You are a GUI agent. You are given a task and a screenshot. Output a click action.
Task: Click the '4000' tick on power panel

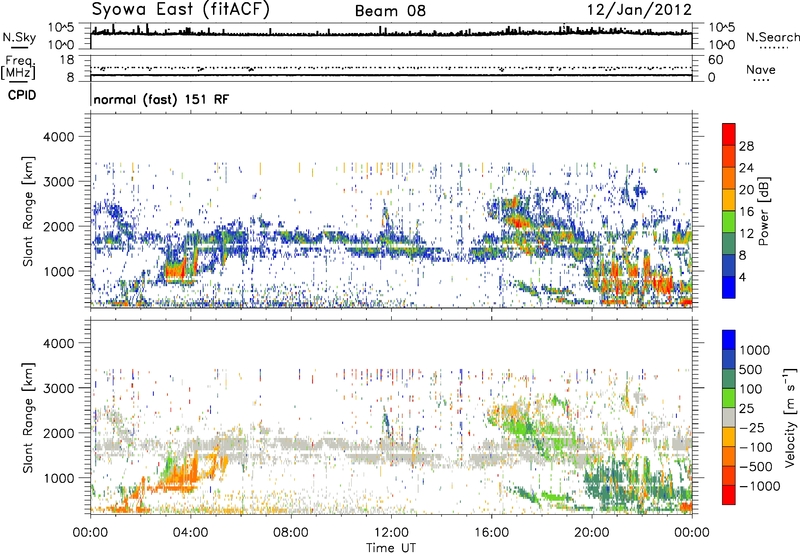pos(58,137)
